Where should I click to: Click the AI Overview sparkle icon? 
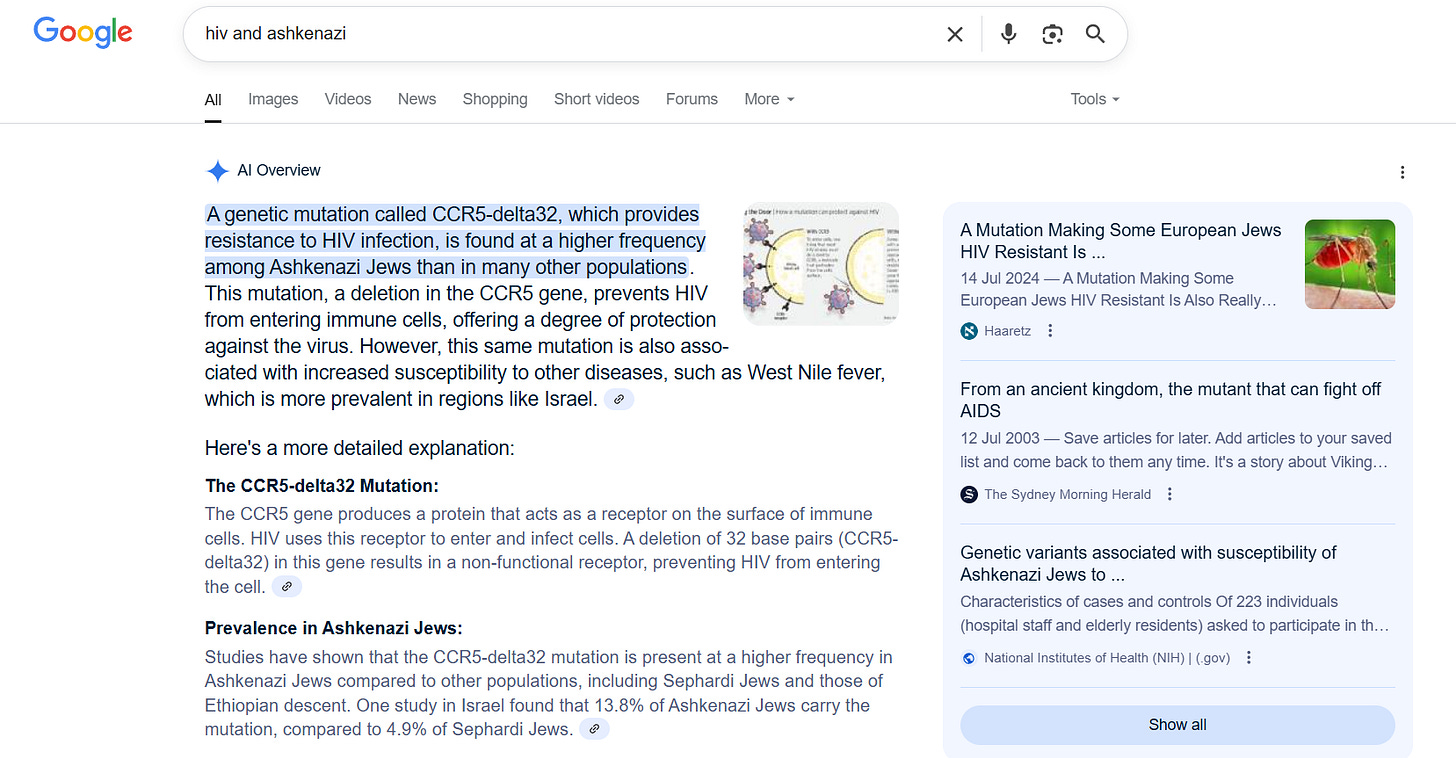pos(217,171)
